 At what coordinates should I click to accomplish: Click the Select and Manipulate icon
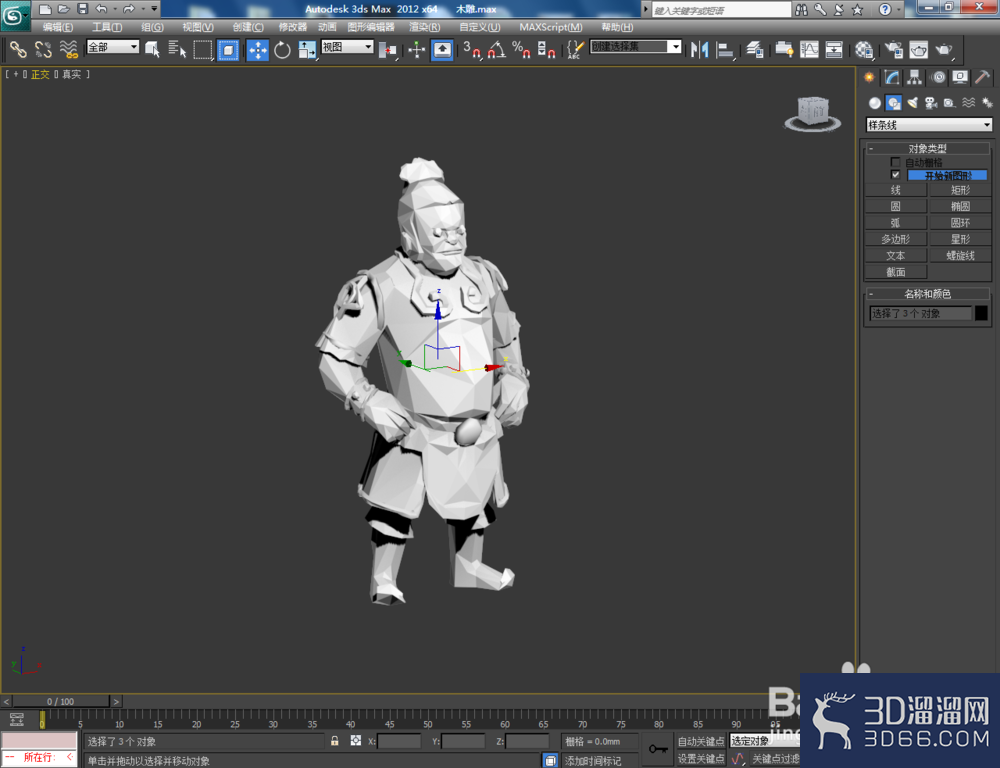click(416, 49)
